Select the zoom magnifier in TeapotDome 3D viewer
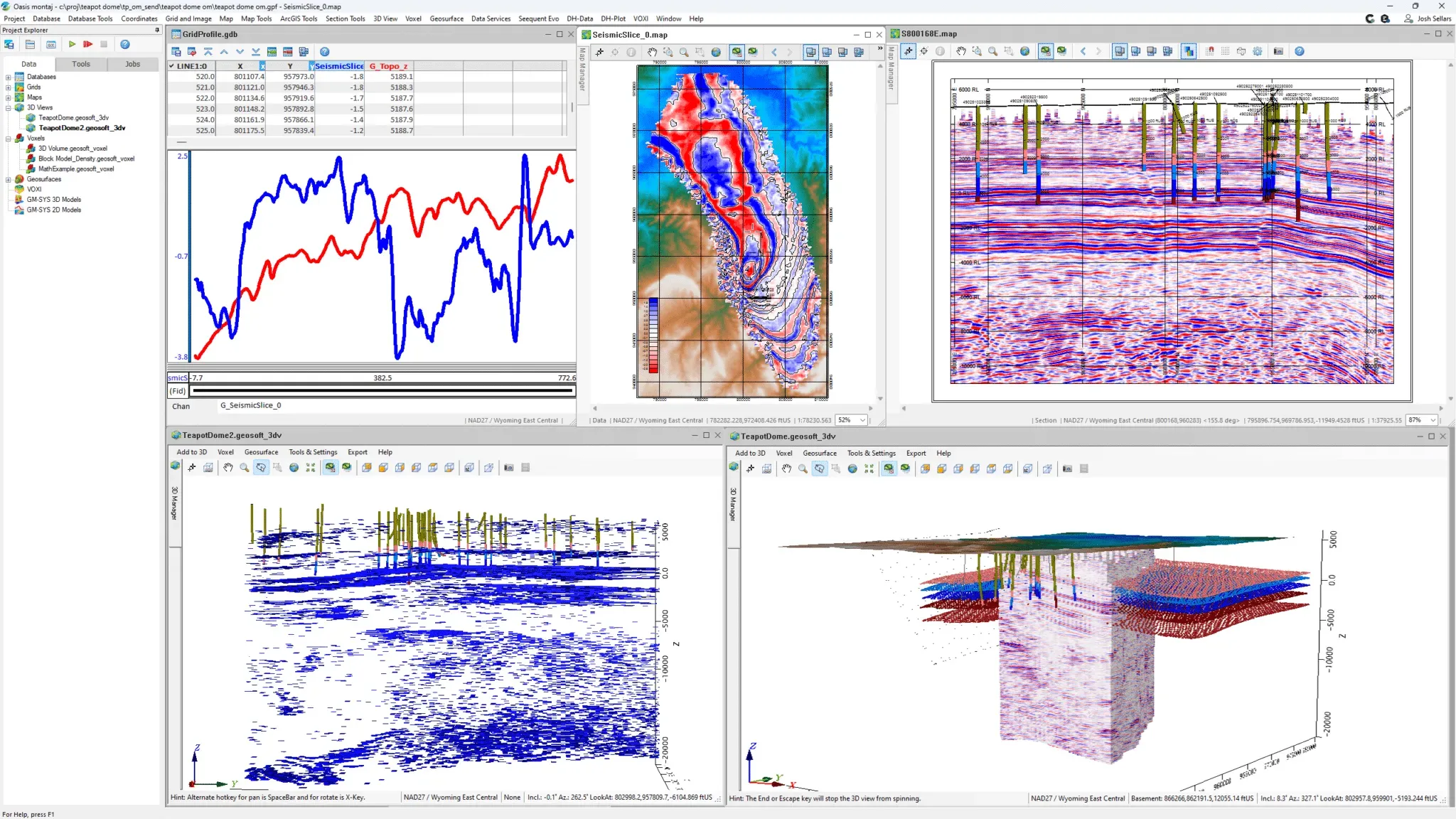This screenshot has width=1456, height=819. (803, 469)
